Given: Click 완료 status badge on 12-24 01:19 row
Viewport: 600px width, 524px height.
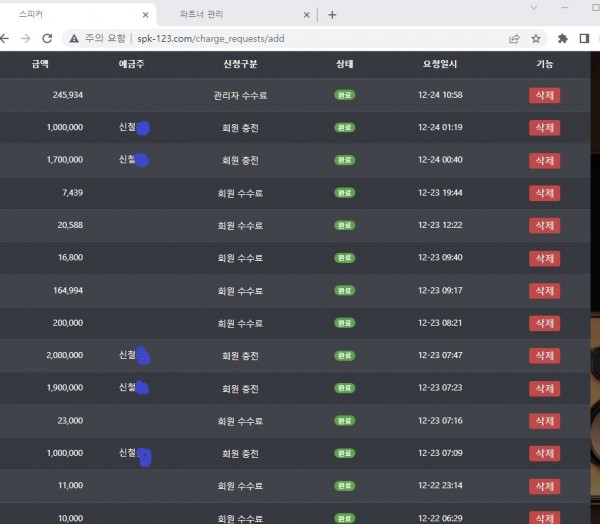Looking at the screenshot, I should click(x=345, y=128).
